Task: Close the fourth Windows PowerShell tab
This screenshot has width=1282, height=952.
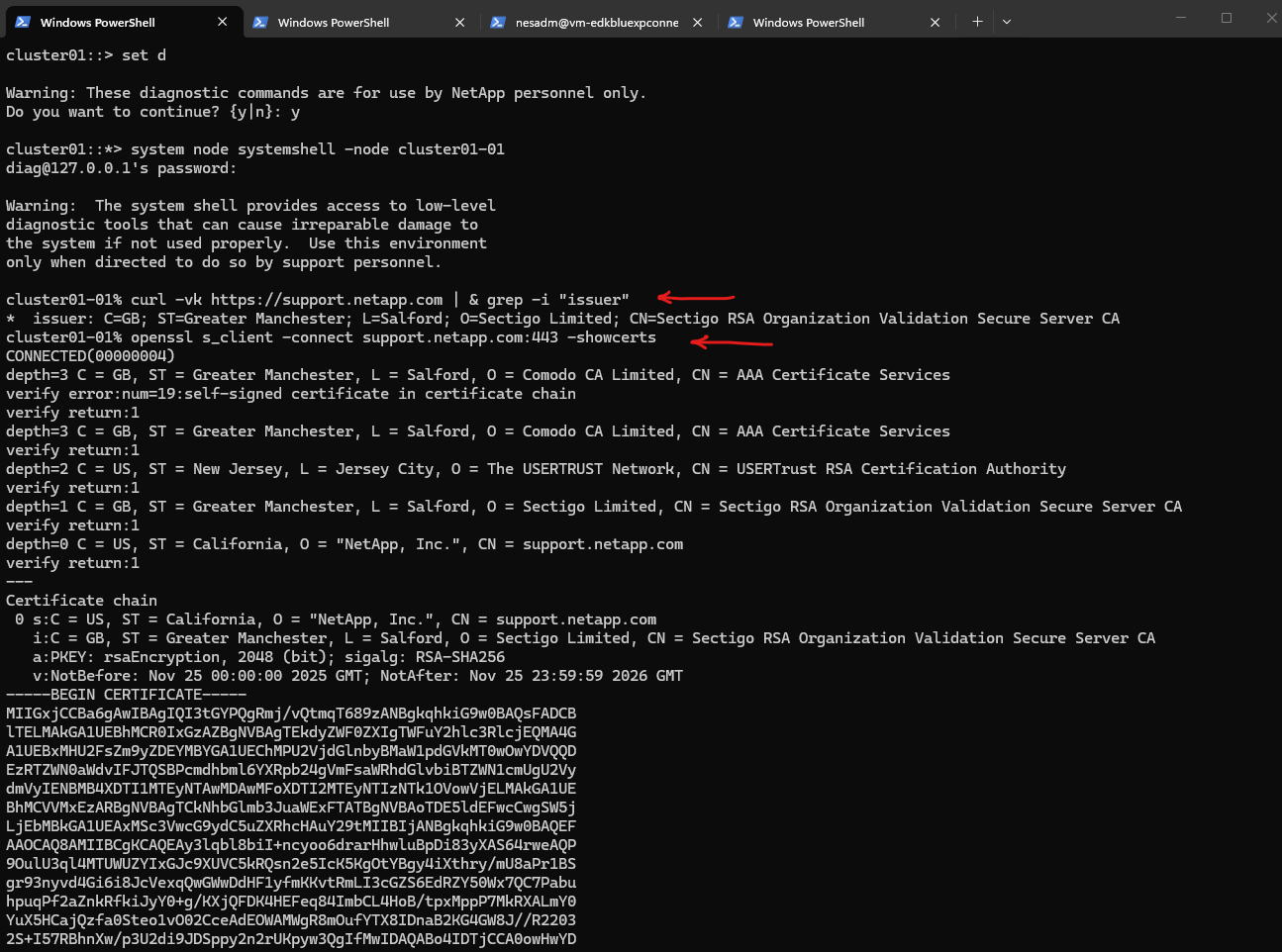Action: coord(935,22)
